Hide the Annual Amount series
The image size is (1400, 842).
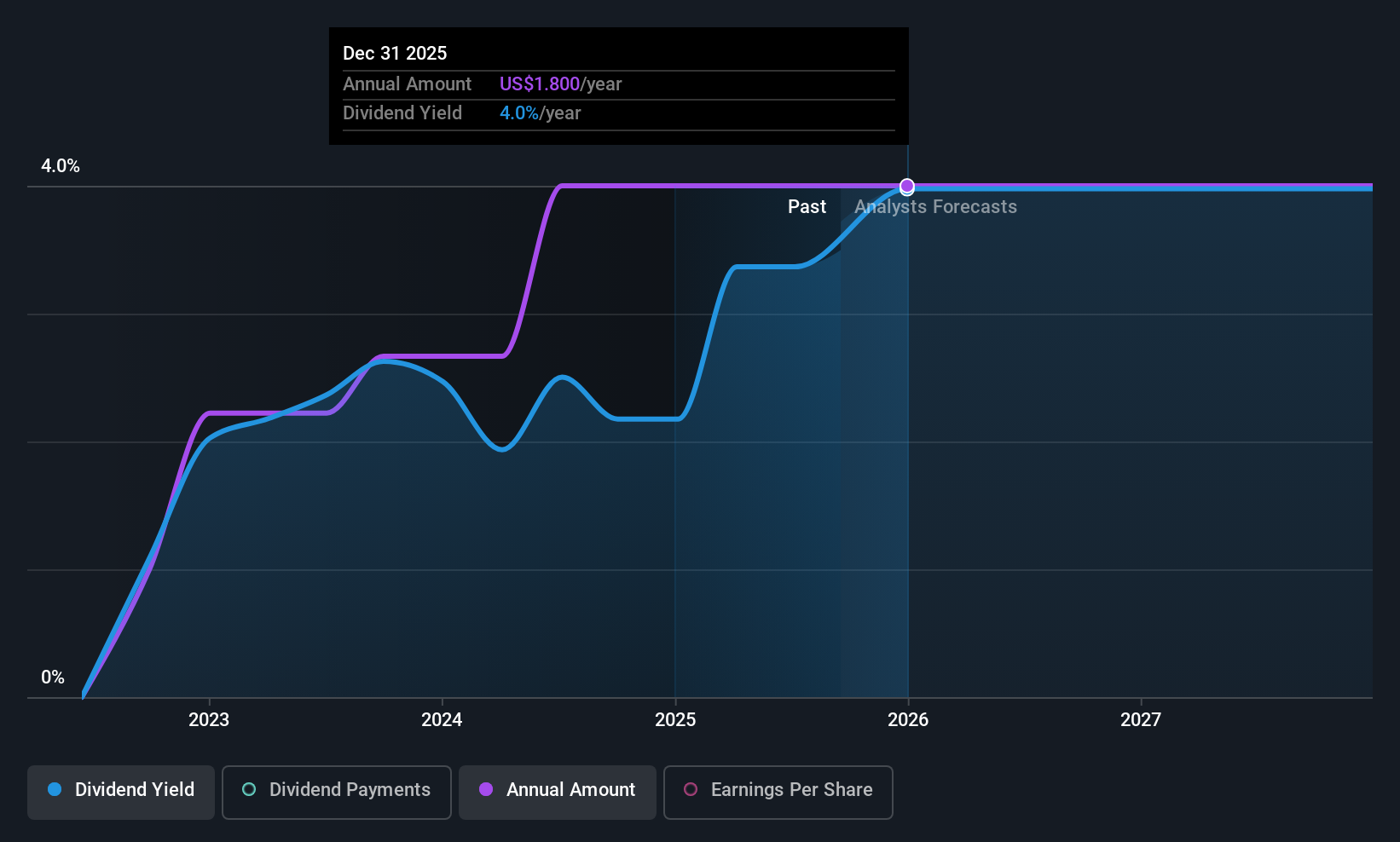click(558, 792)
